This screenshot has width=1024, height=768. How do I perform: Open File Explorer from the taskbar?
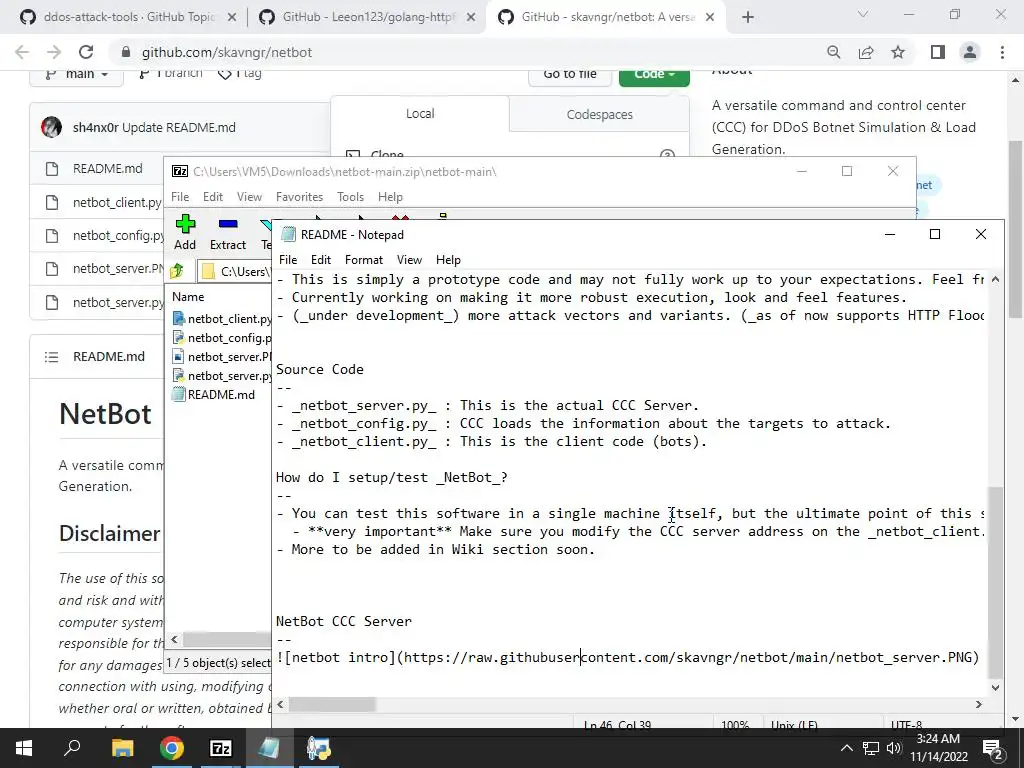coord(122,748)
